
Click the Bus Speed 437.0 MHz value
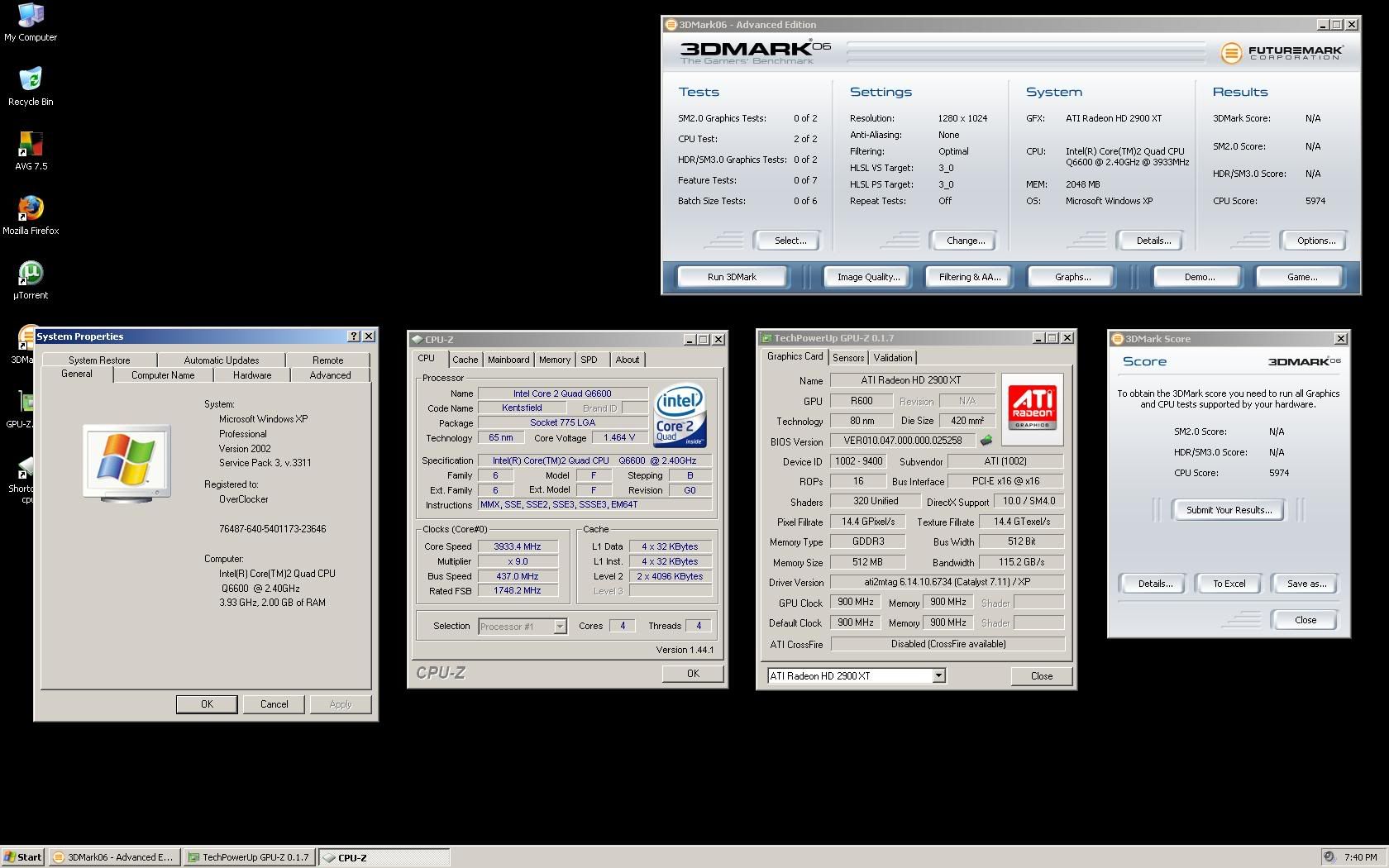518,576
